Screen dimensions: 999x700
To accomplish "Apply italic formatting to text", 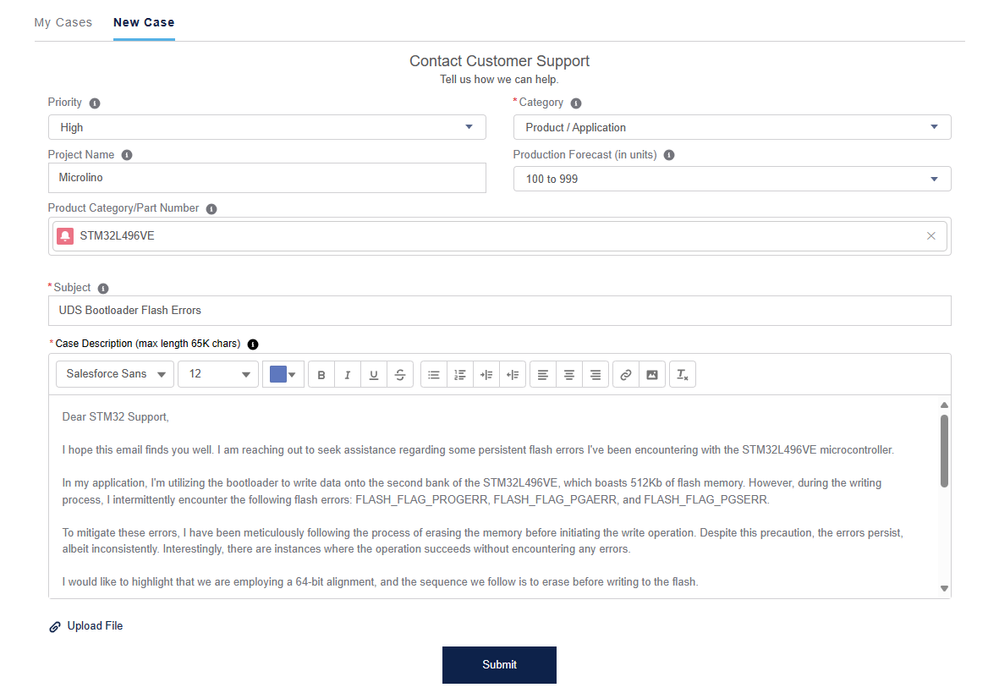I will (x=347, y=375).
